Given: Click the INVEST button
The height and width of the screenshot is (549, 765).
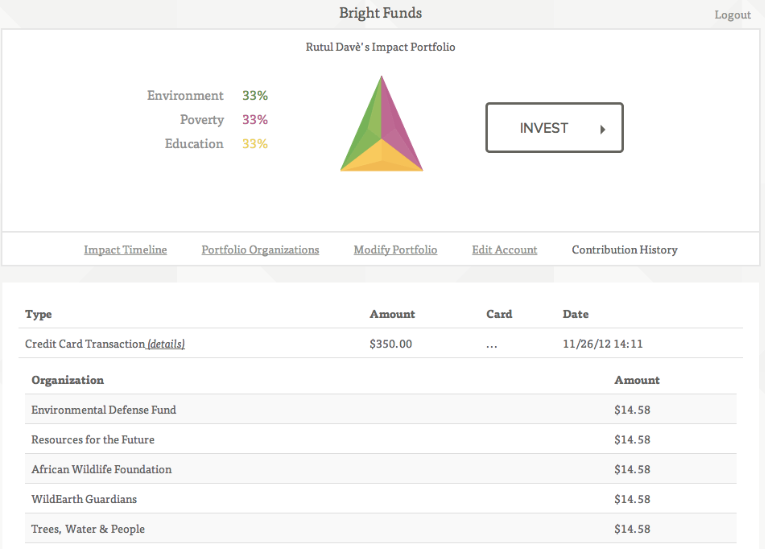Looking at the screenshot, I should coord(554,128).
